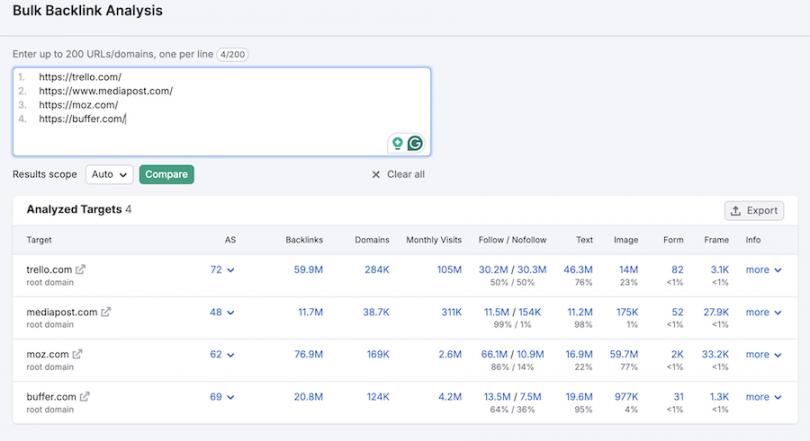
Task: Sort by Monthly Visits column header
Action: click(434, 240)
